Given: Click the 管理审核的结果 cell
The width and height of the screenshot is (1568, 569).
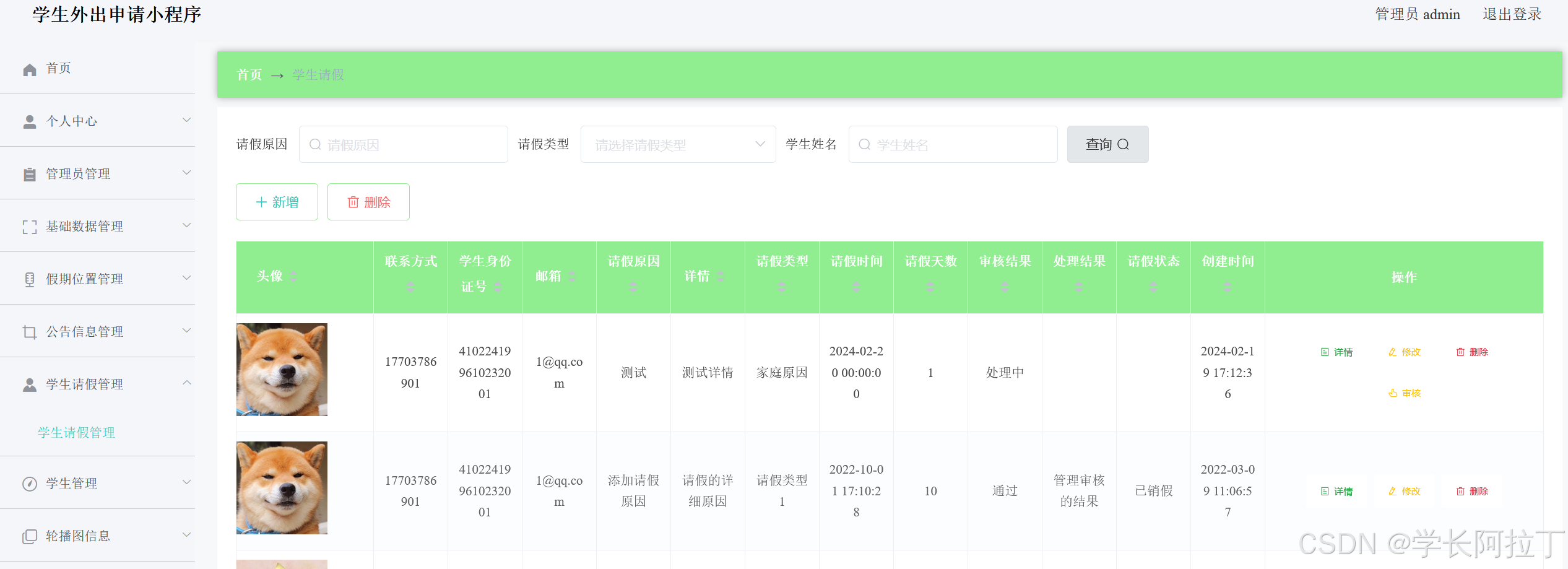Looking at the screenshot, I should pyautogui.click(x=1079, y=491).
